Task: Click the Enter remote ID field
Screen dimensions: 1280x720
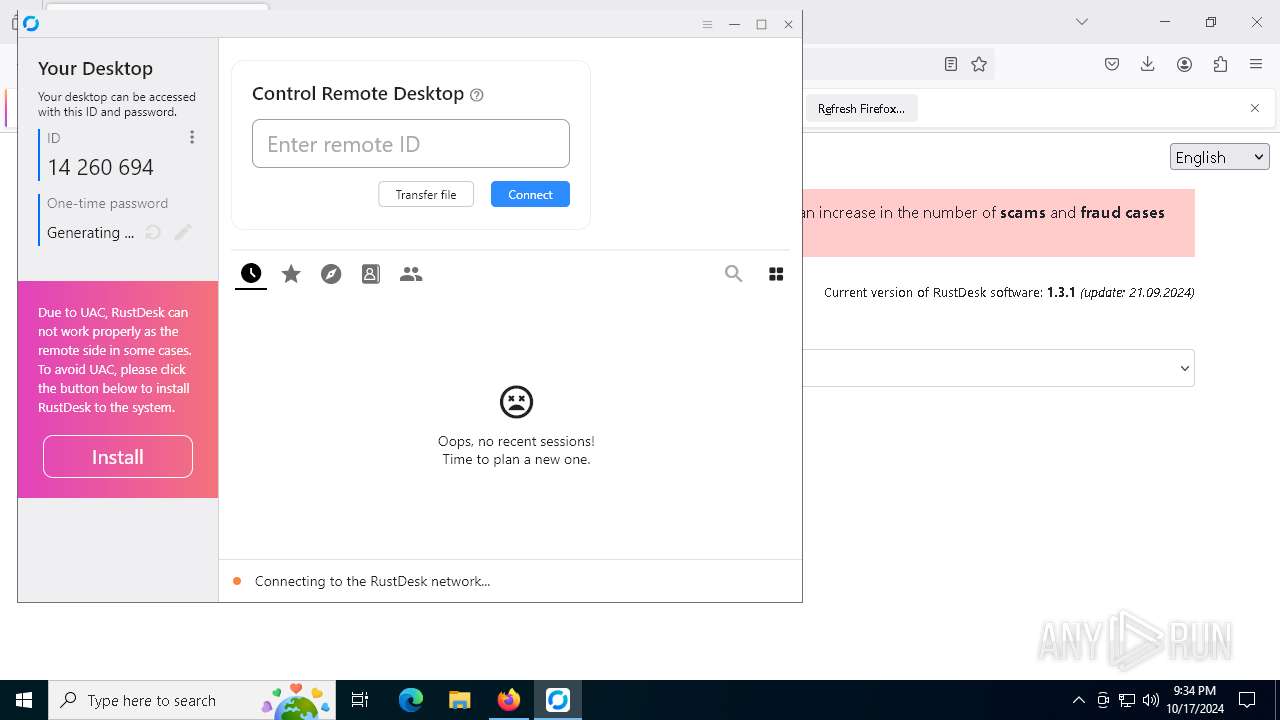Action: point(411,143)
